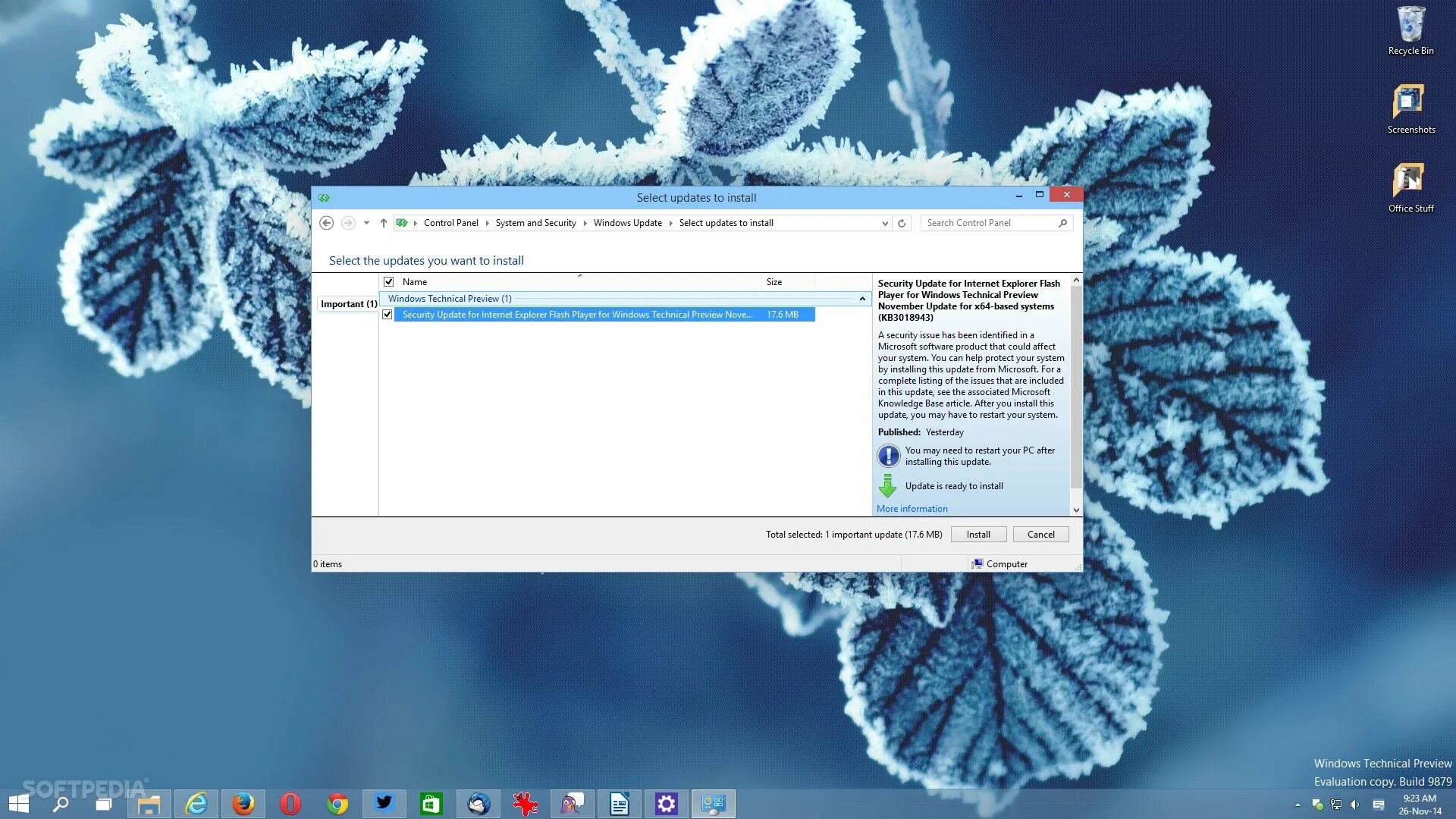Click the Install button

click(978, 535)
